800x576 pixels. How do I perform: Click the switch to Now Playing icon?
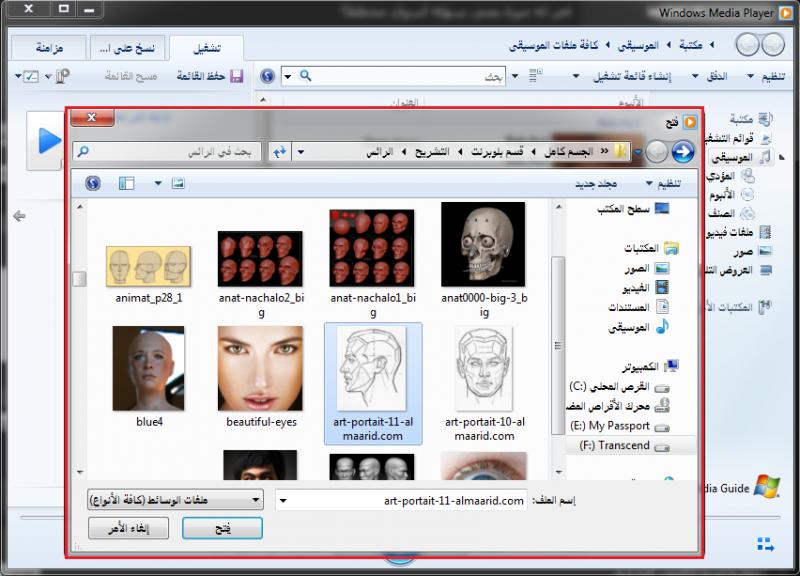pyautogui.click(x=765, y=544)
